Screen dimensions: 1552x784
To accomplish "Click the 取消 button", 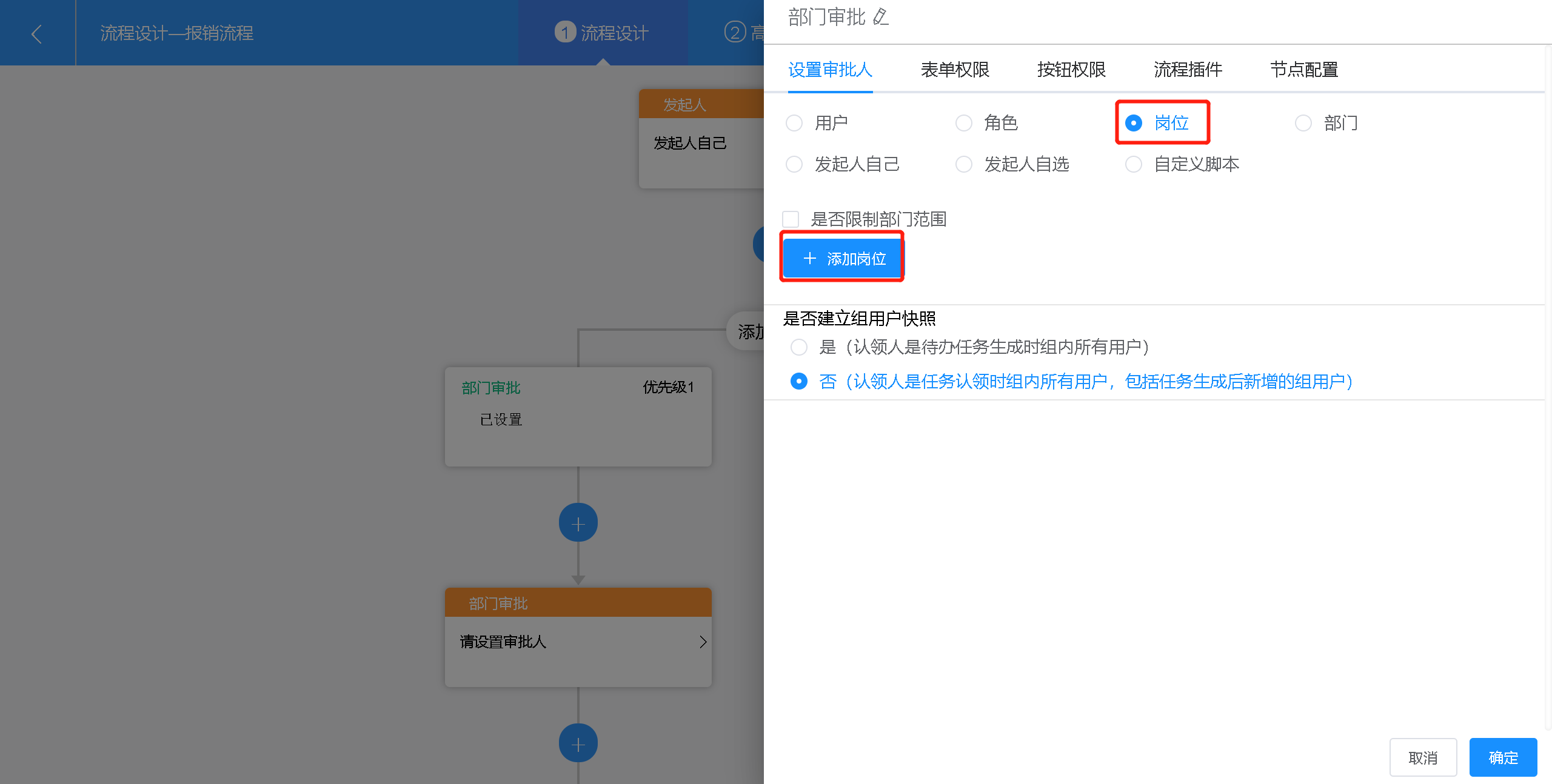I will tap(1423, 757).
